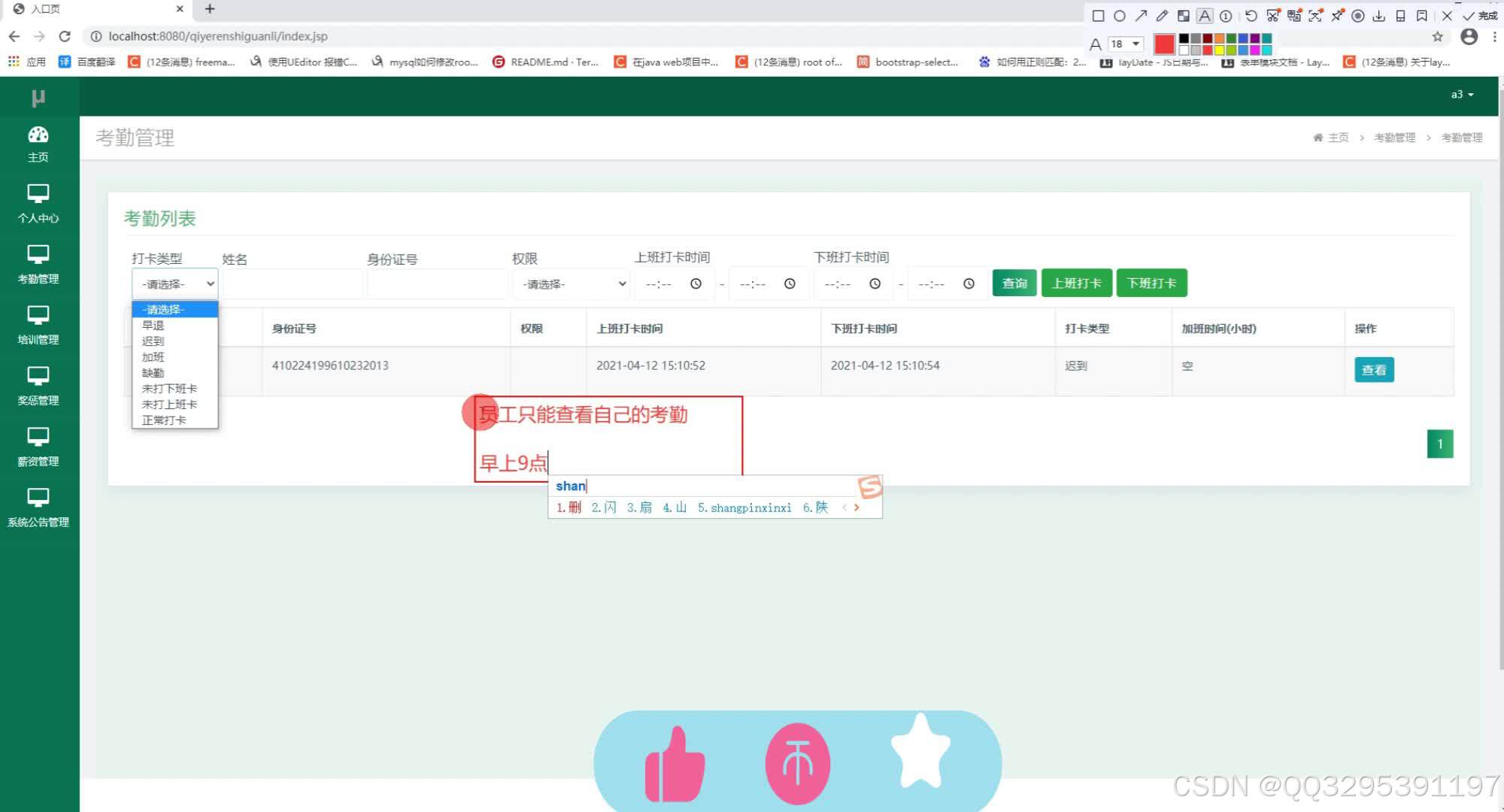Pick candidate 4 山 in IME bar
1504x812 pixels.
[675, 507]
